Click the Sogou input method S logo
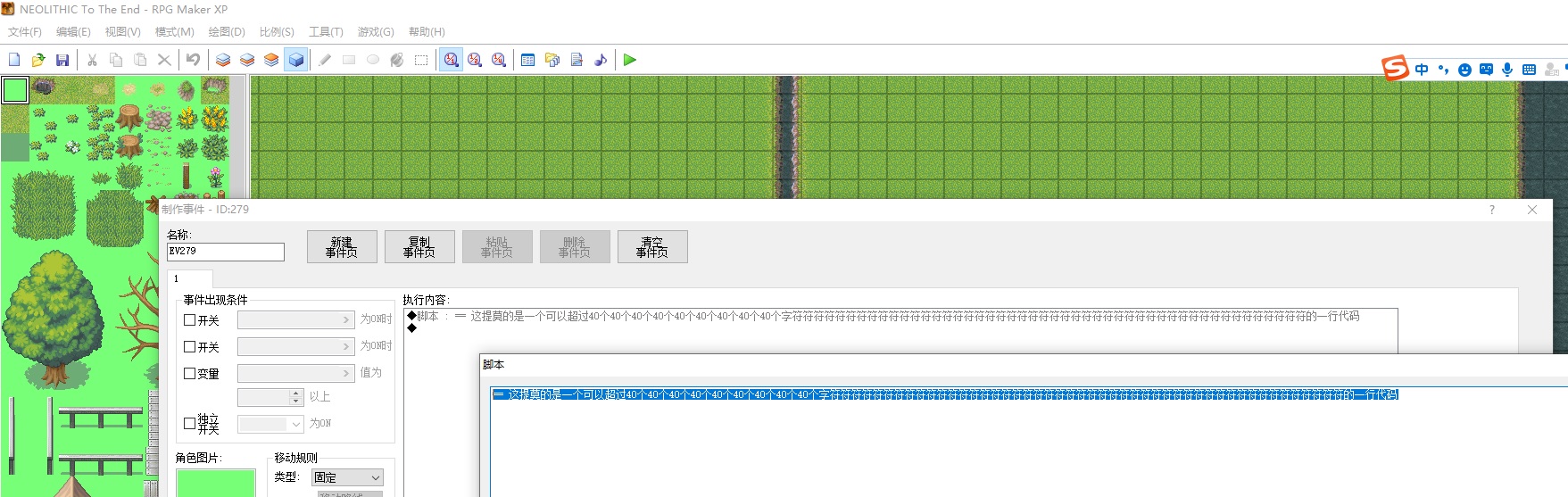The image size is (1568, 497). 1395,68
